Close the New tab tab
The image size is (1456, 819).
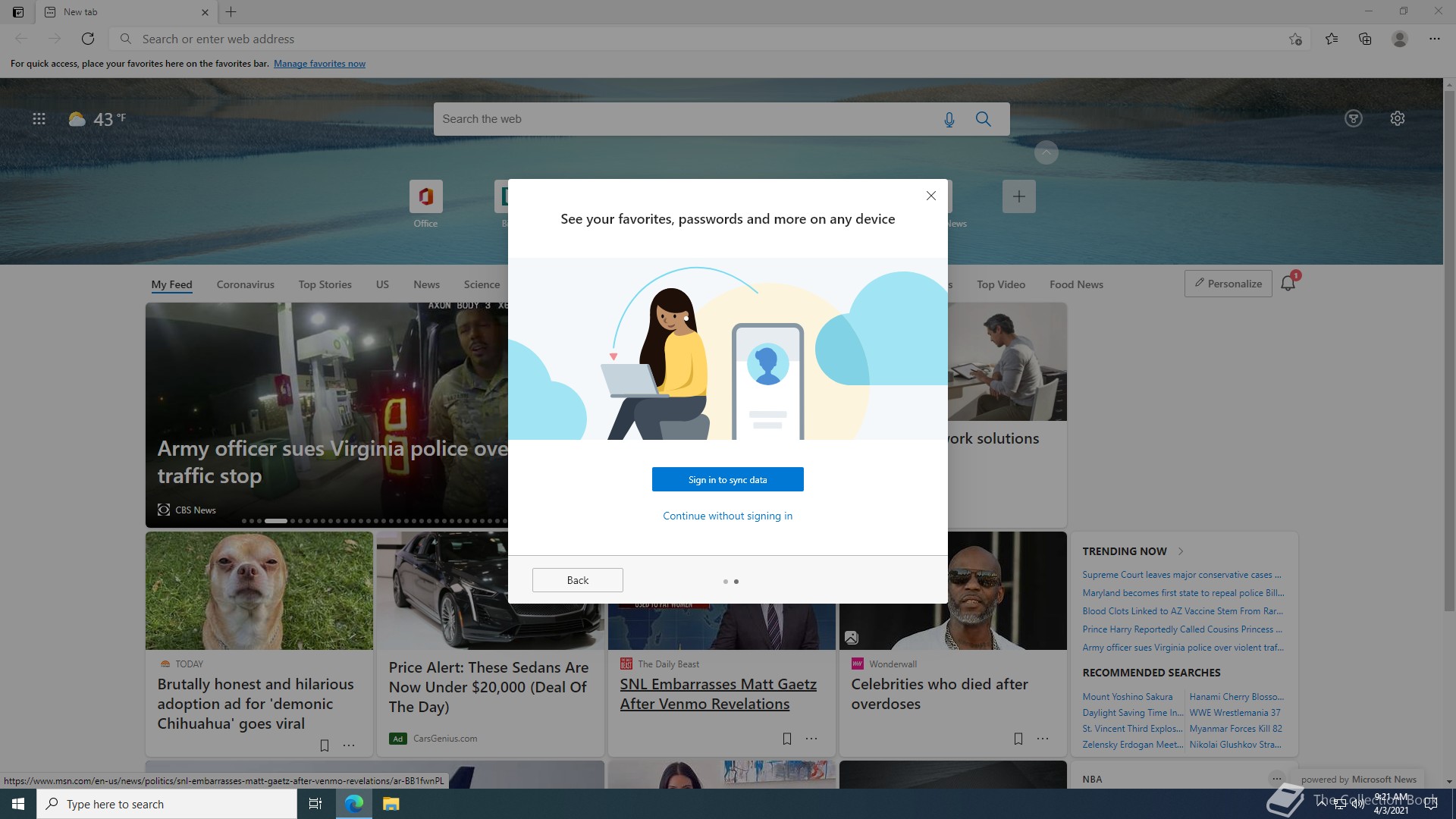(205, 12)
